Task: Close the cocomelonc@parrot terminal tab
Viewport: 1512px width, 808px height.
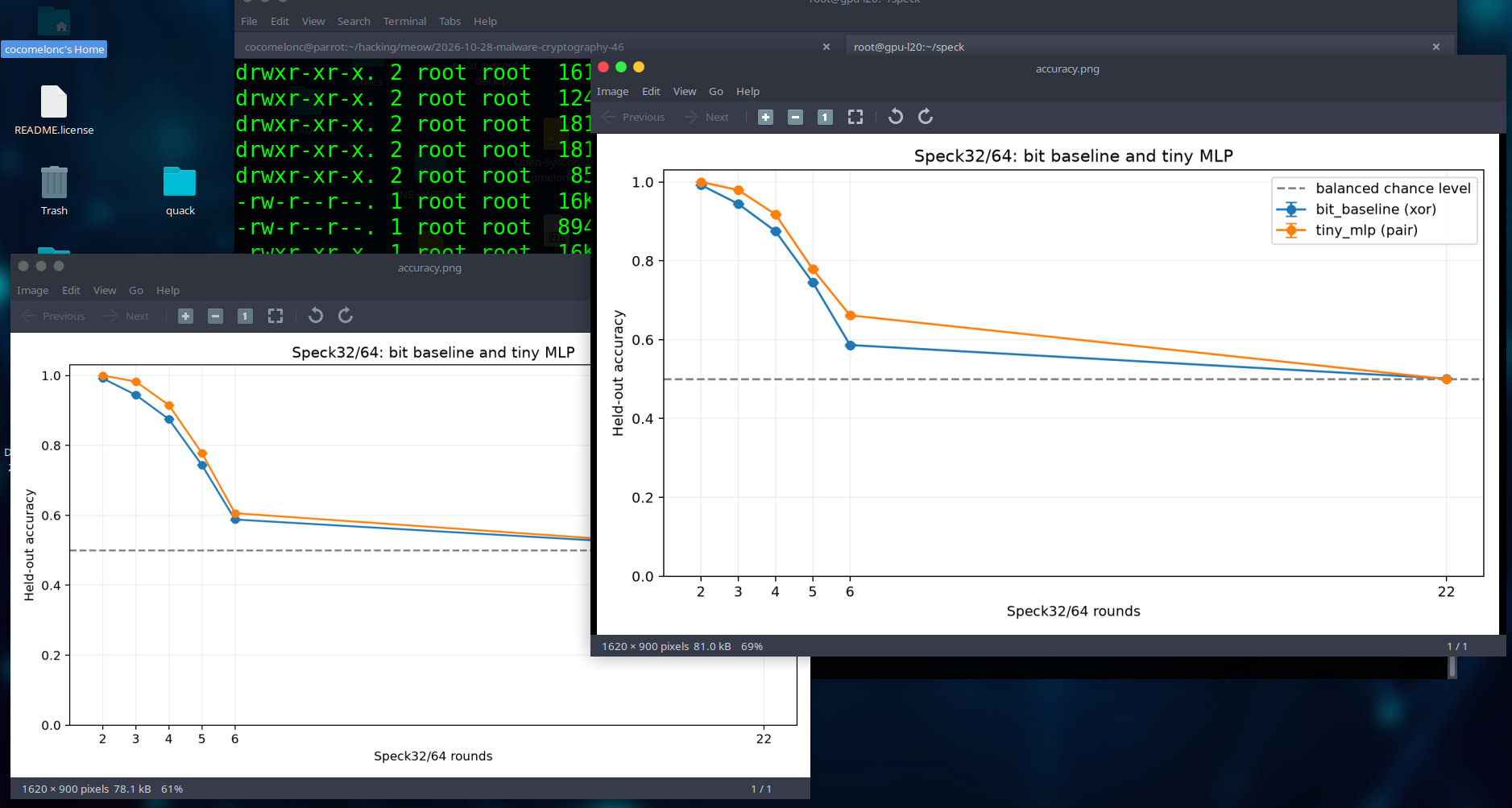Action: coord(826,48)
